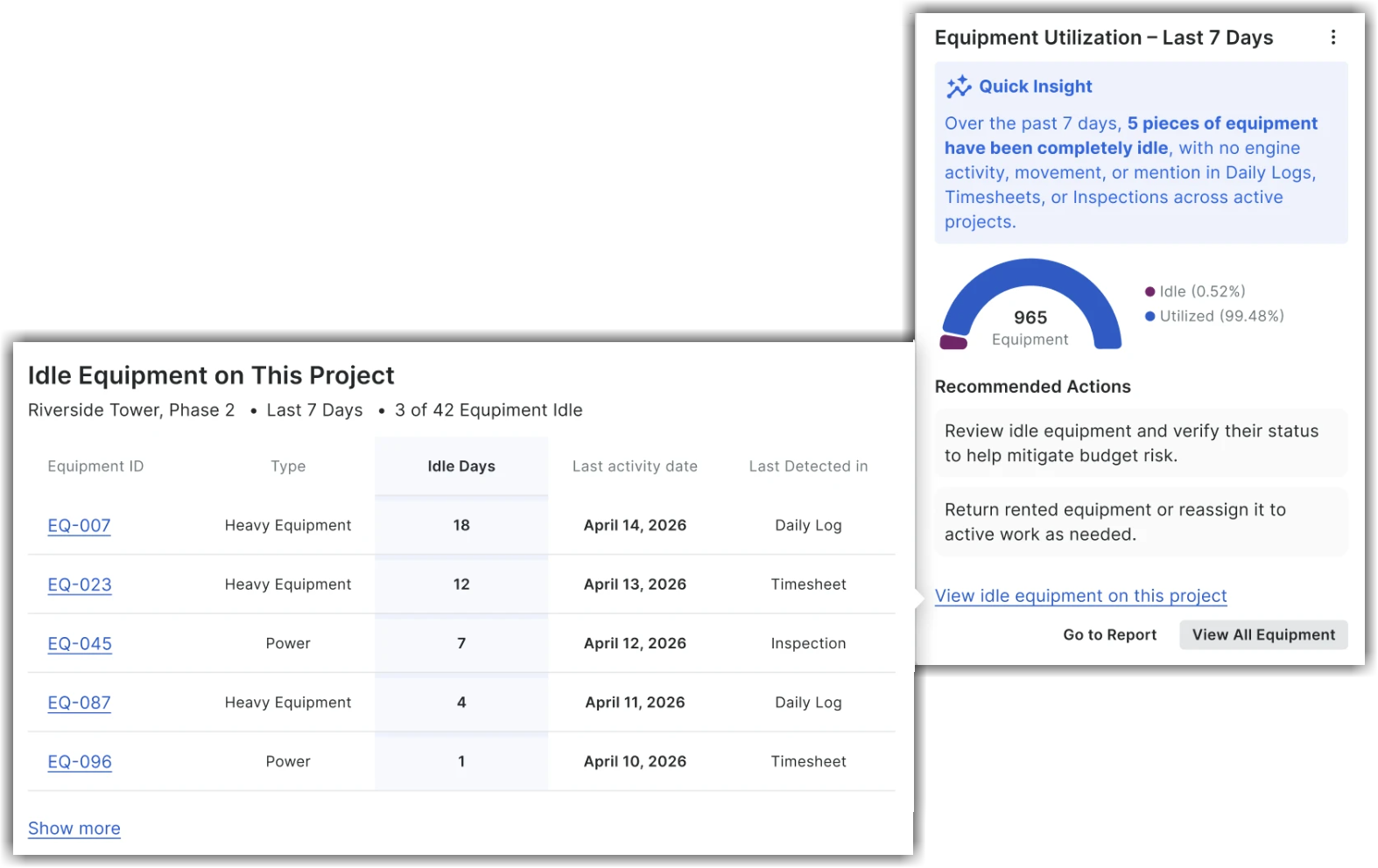1378x868 pixels.
Task: Click the Inspection cell in EQ-045 row
Action: [808, 643]
